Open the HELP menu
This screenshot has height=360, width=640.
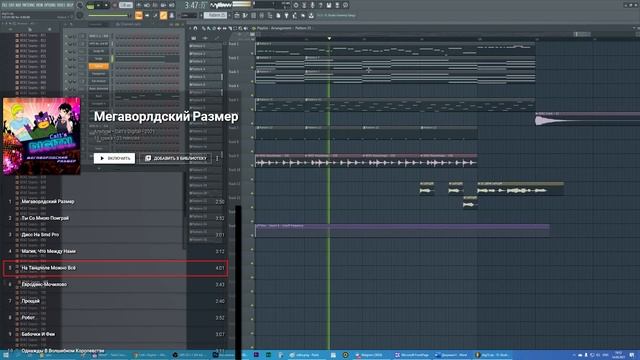70,5
